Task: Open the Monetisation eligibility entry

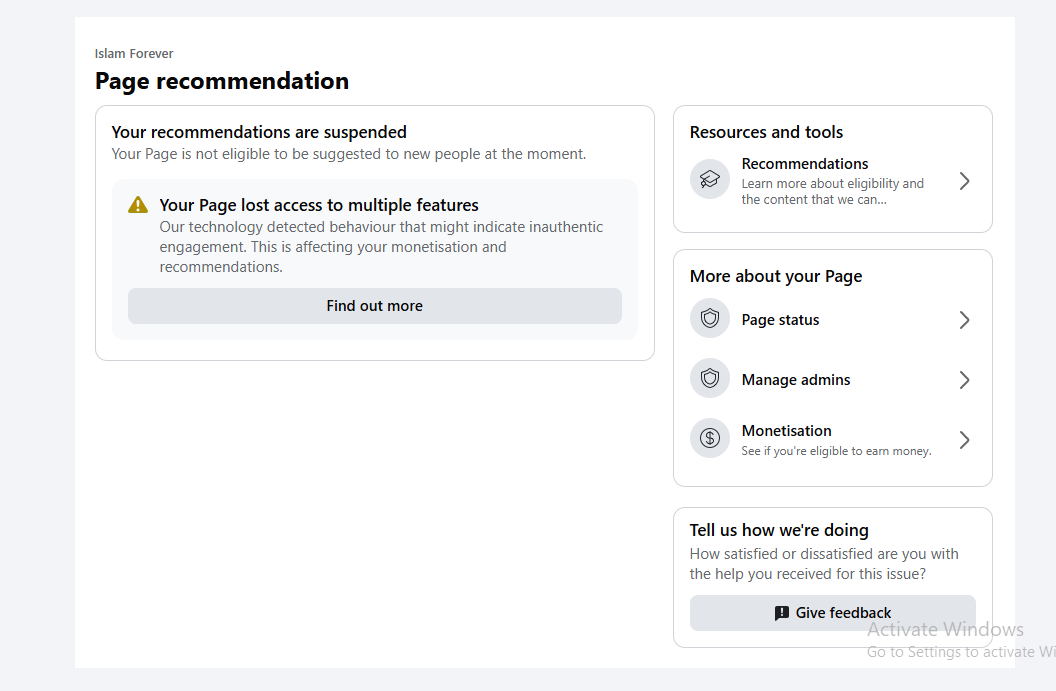Action: 832,440
